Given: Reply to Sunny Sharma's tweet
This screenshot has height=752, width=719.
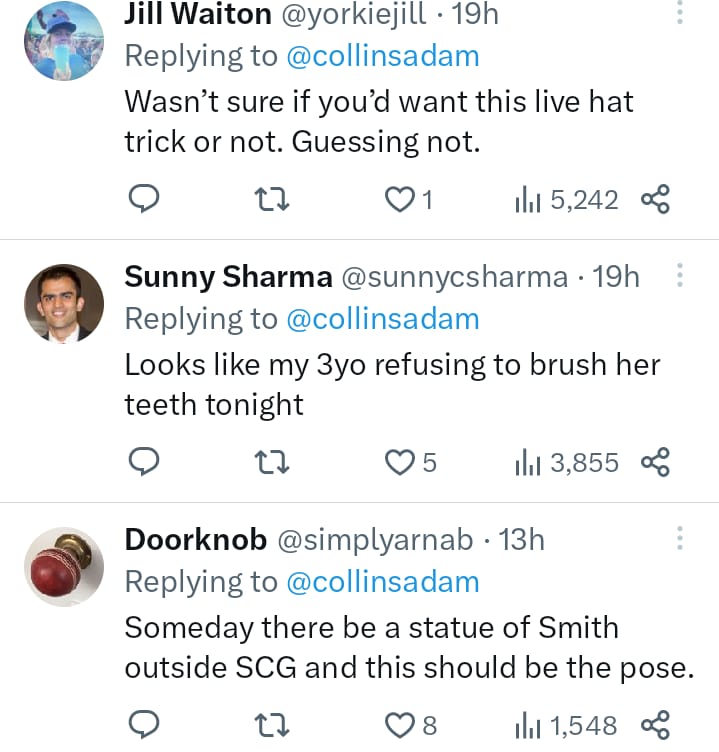Looking at the screenshot, I should point(145,462).
